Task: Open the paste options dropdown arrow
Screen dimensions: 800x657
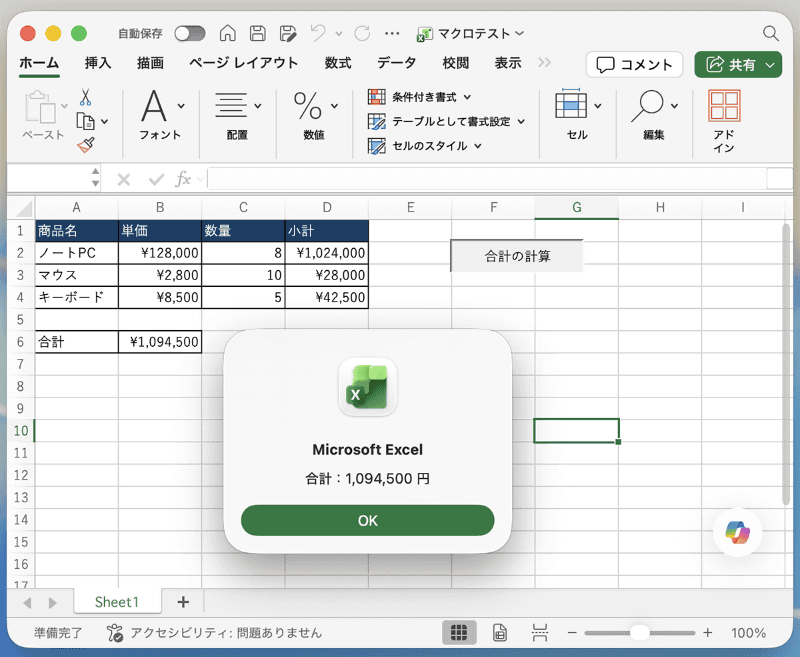Action: click(x=64, y=106)
